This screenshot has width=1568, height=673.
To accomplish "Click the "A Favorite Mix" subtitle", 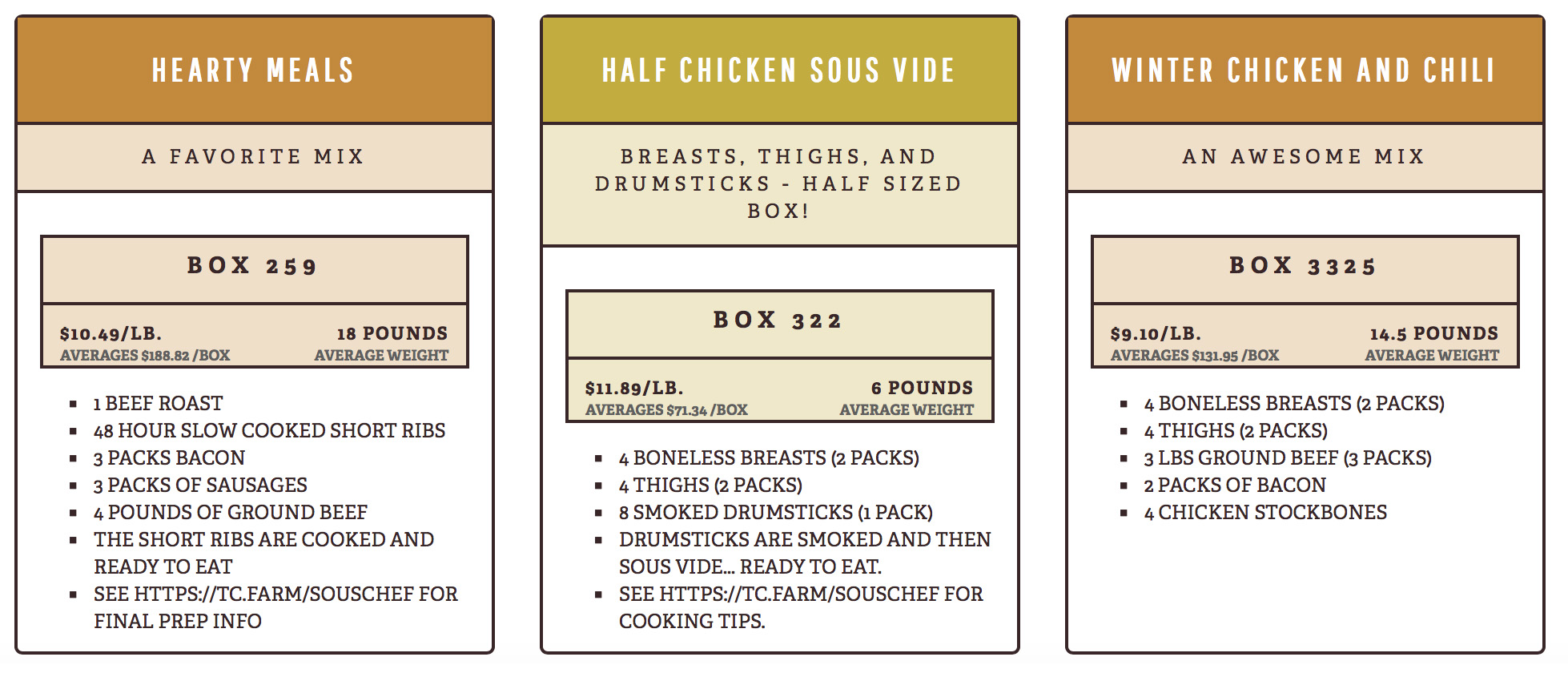I will (253, 156).
